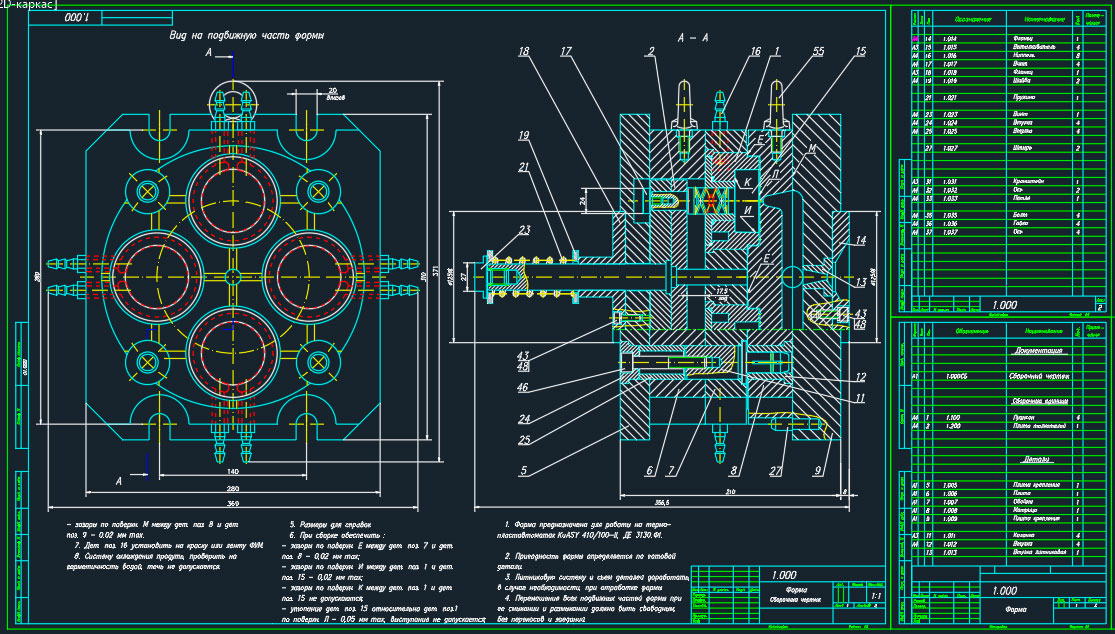Click designation "1.035" in the Болт row

tap(949, 215)
